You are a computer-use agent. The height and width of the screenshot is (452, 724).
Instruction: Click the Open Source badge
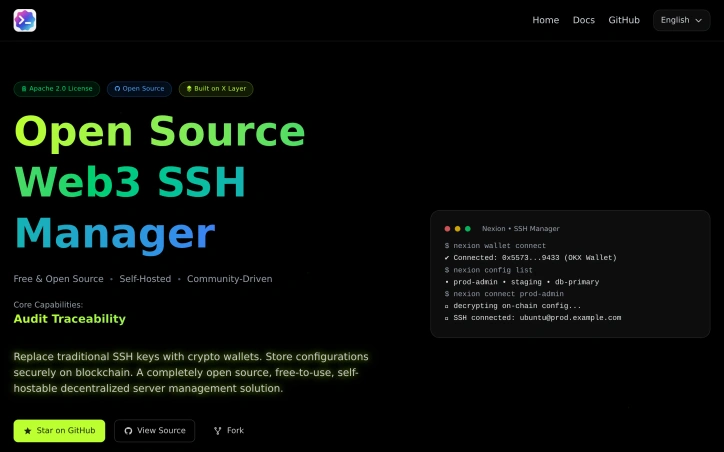[139, 89]
